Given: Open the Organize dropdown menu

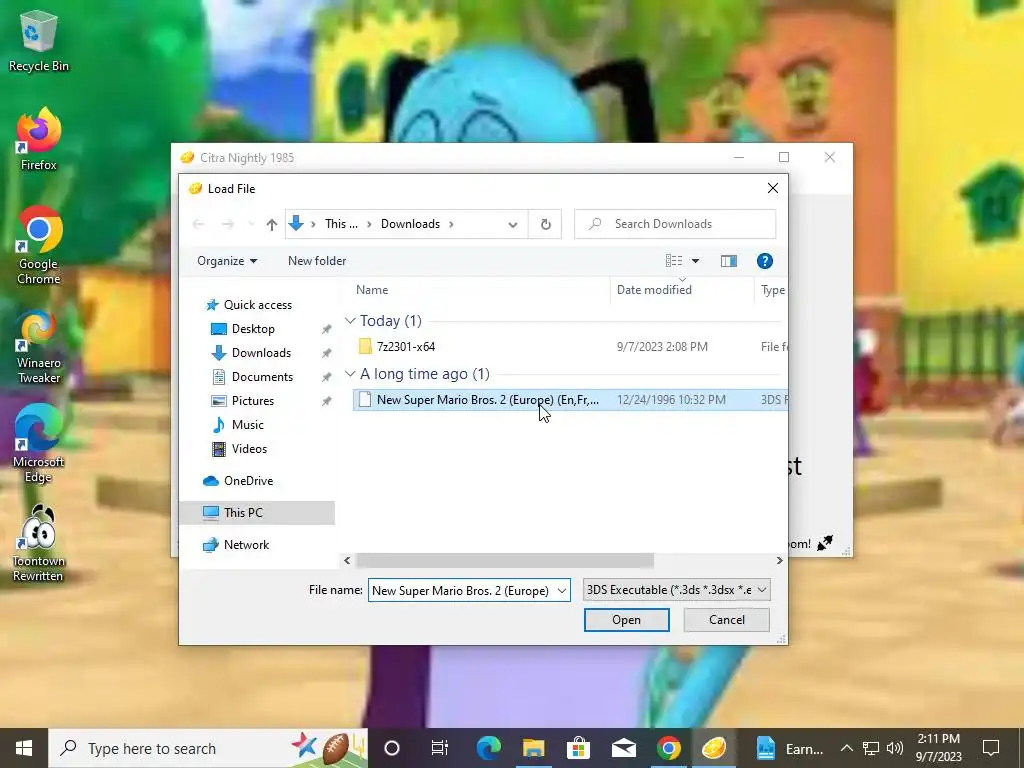Looking at the screenshot, I should (227, 261).
